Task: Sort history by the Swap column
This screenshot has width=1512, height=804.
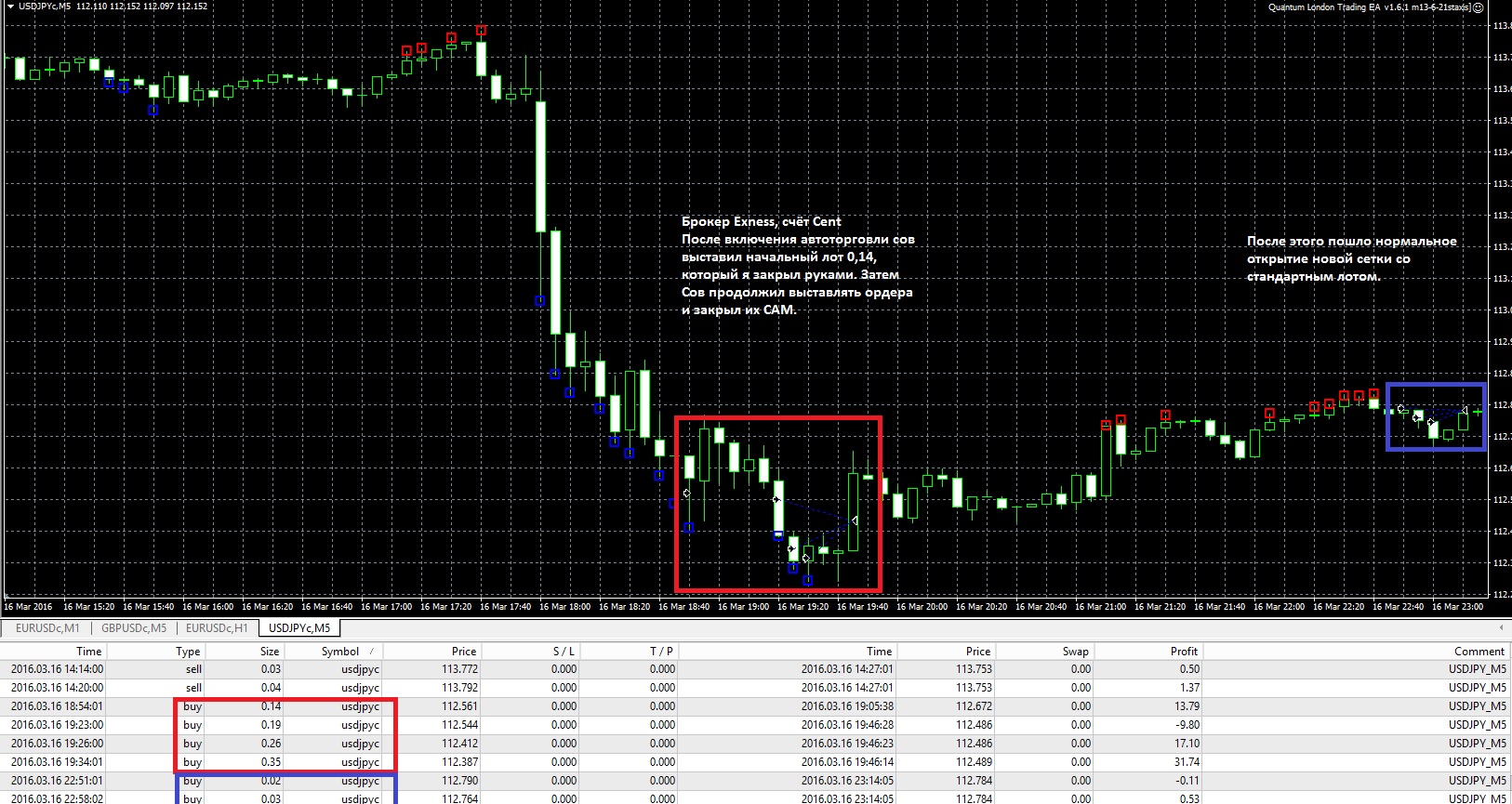Action: coord(1076,652)
